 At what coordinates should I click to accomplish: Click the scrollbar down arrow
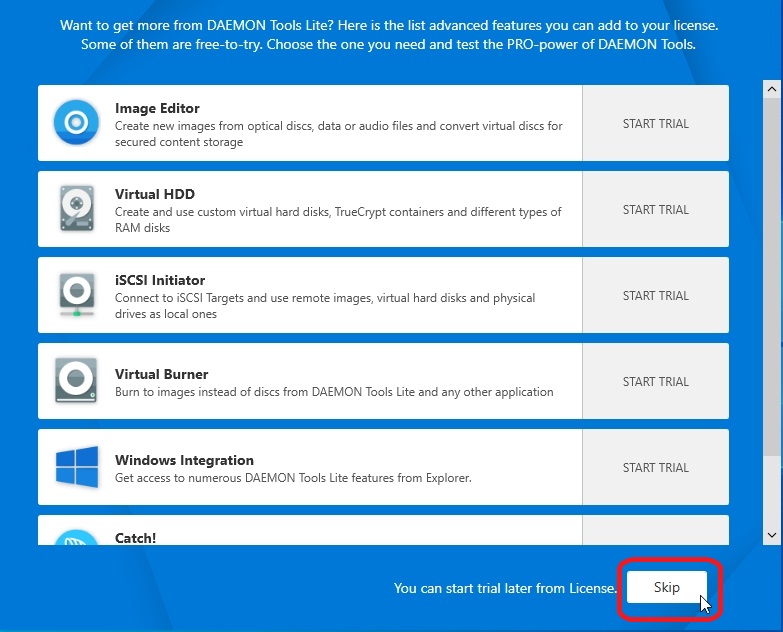(772, 535)
